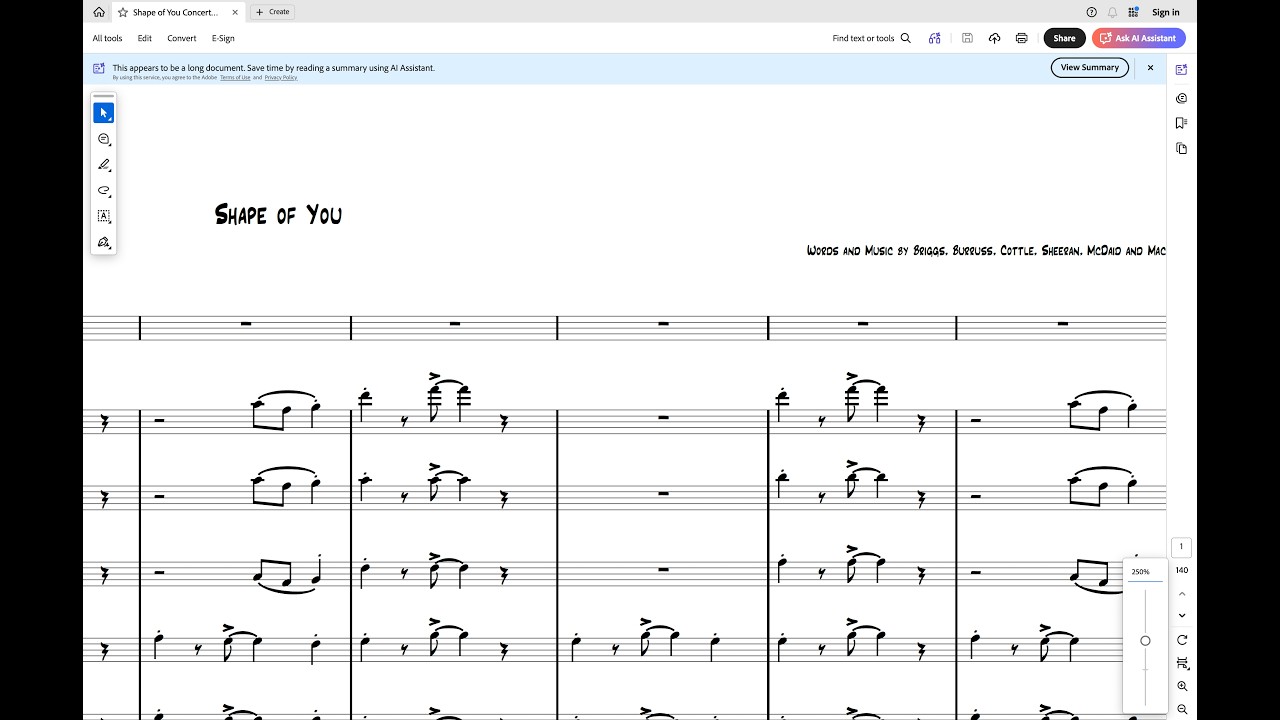
Task: Rotate the page clockwise
Action: tap(1182, 640)
